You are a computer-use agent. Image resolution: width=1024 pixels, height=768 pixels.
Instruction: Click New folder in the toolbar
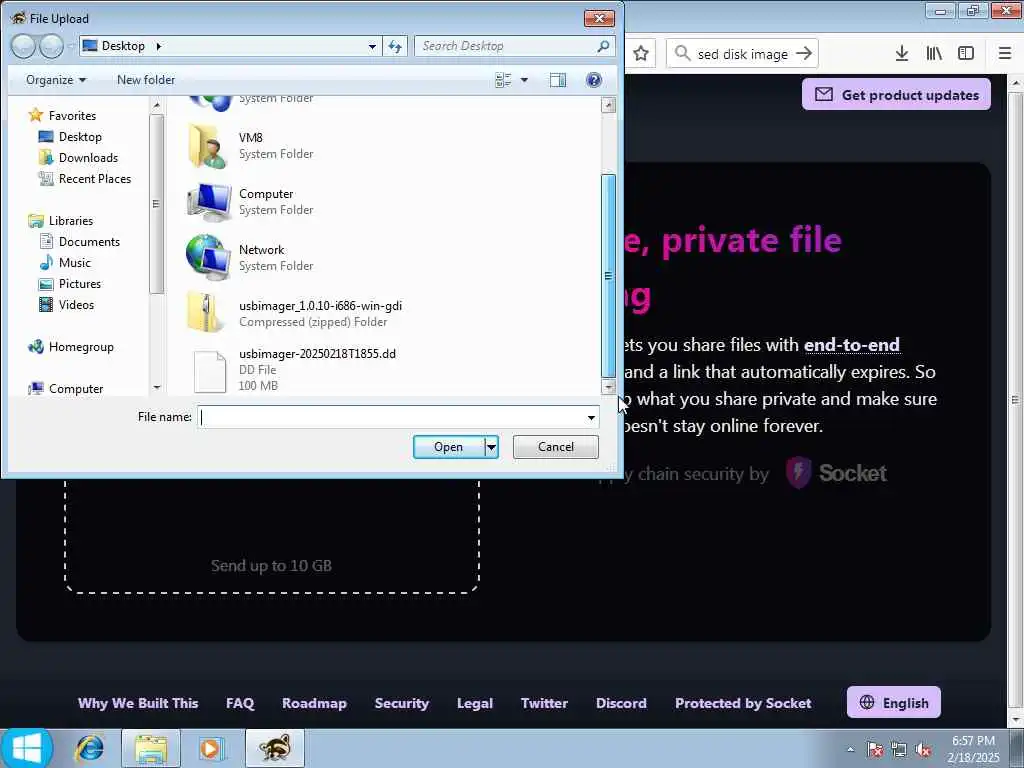click(146, 80)
